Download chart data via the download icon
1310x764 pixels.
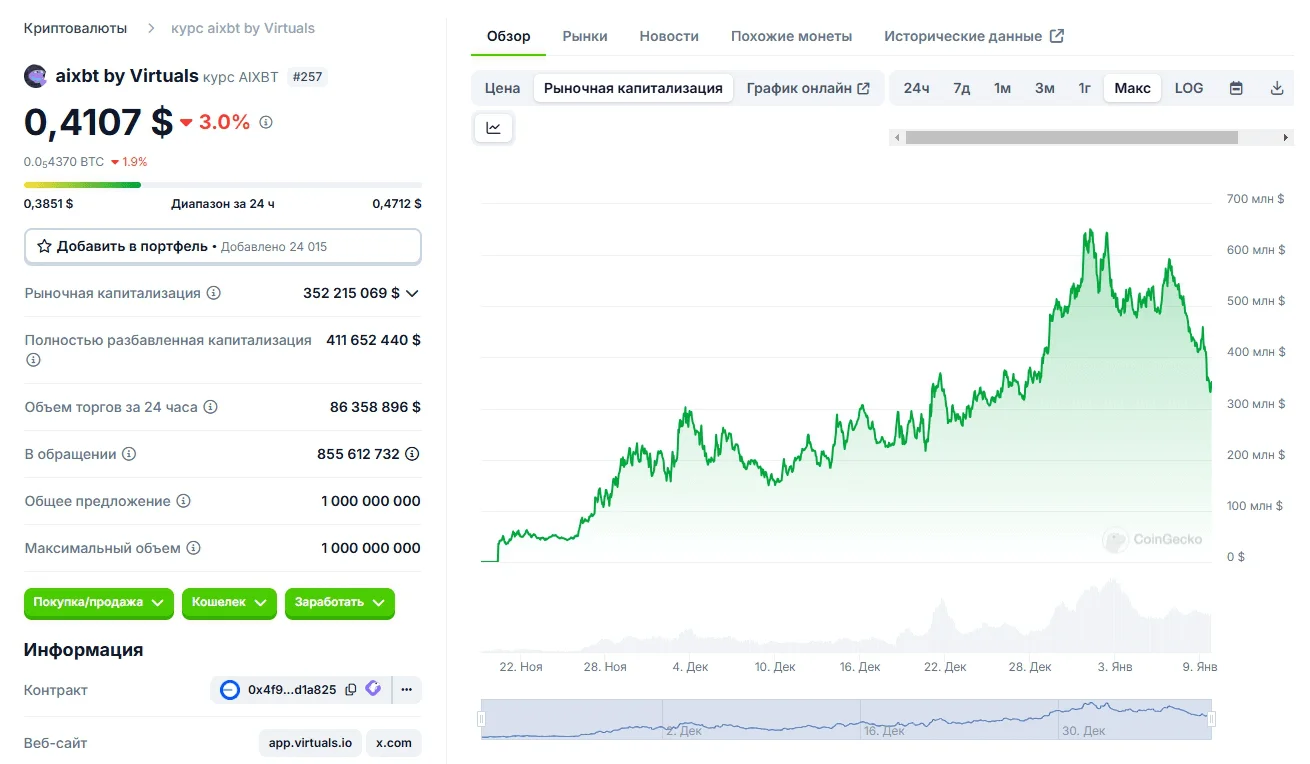pyautogui.click(x=1277, y=88)
